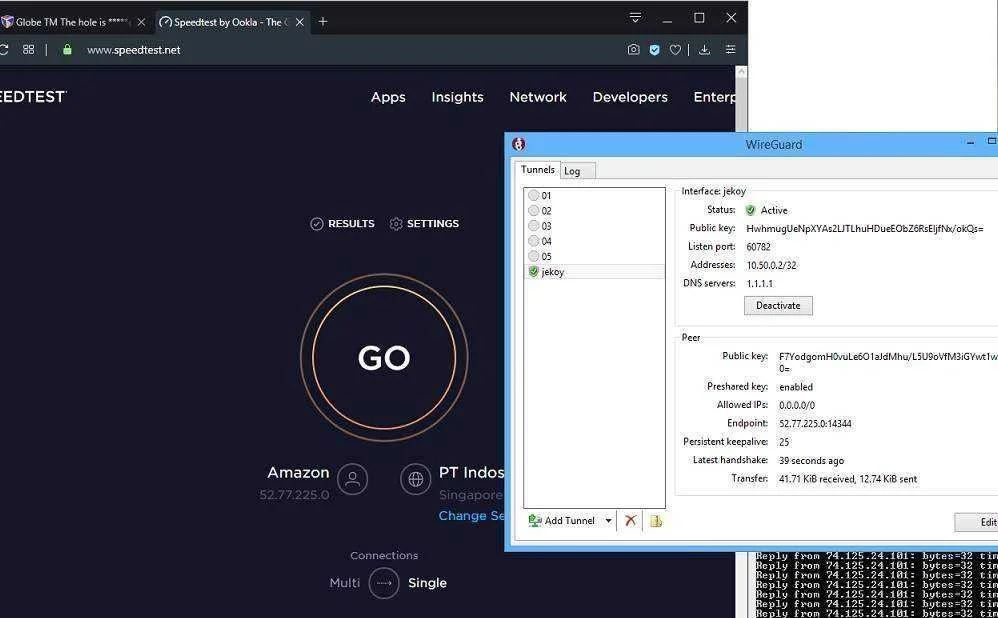Minimize the WireGuard window

point(970,143)
